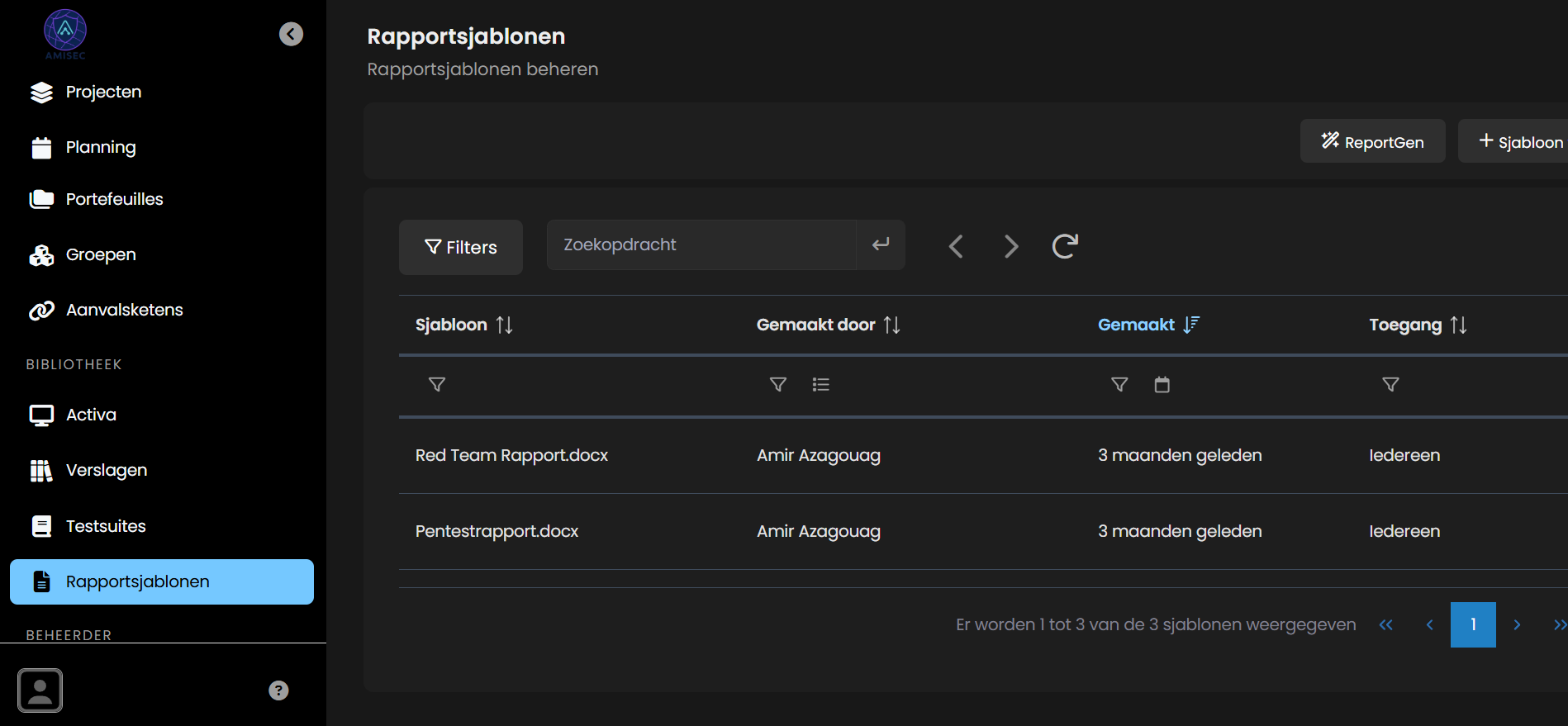Open the Red Team Rapport.docx template
Viewport: 1568px width, 726px height.
(x=511, y=455)
